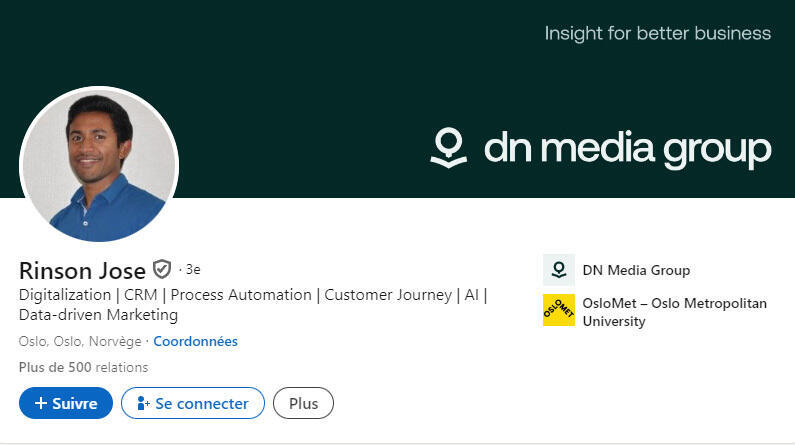Open the yellow OsloMet university logo icon
The width and height of the screenshot is (795, 445).
pyautogui.click(x=558, y=310)
